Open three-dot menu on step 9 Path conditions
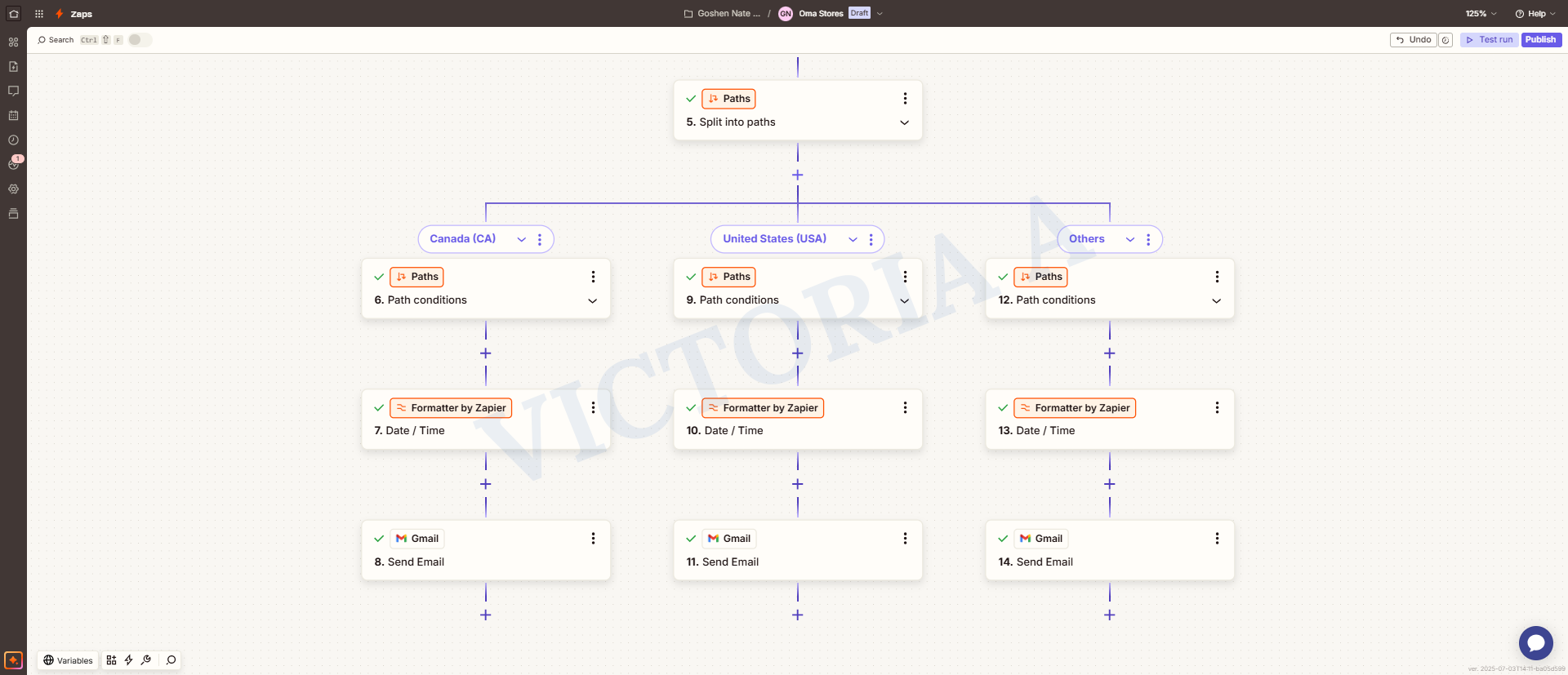Screen dimensions: 1568x675 (905, 277)
